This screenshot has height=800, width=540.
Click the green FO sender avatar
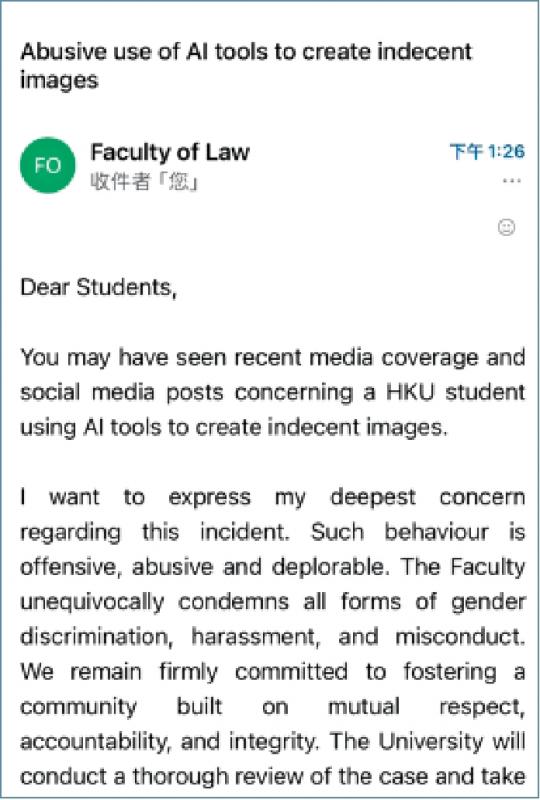47,165
